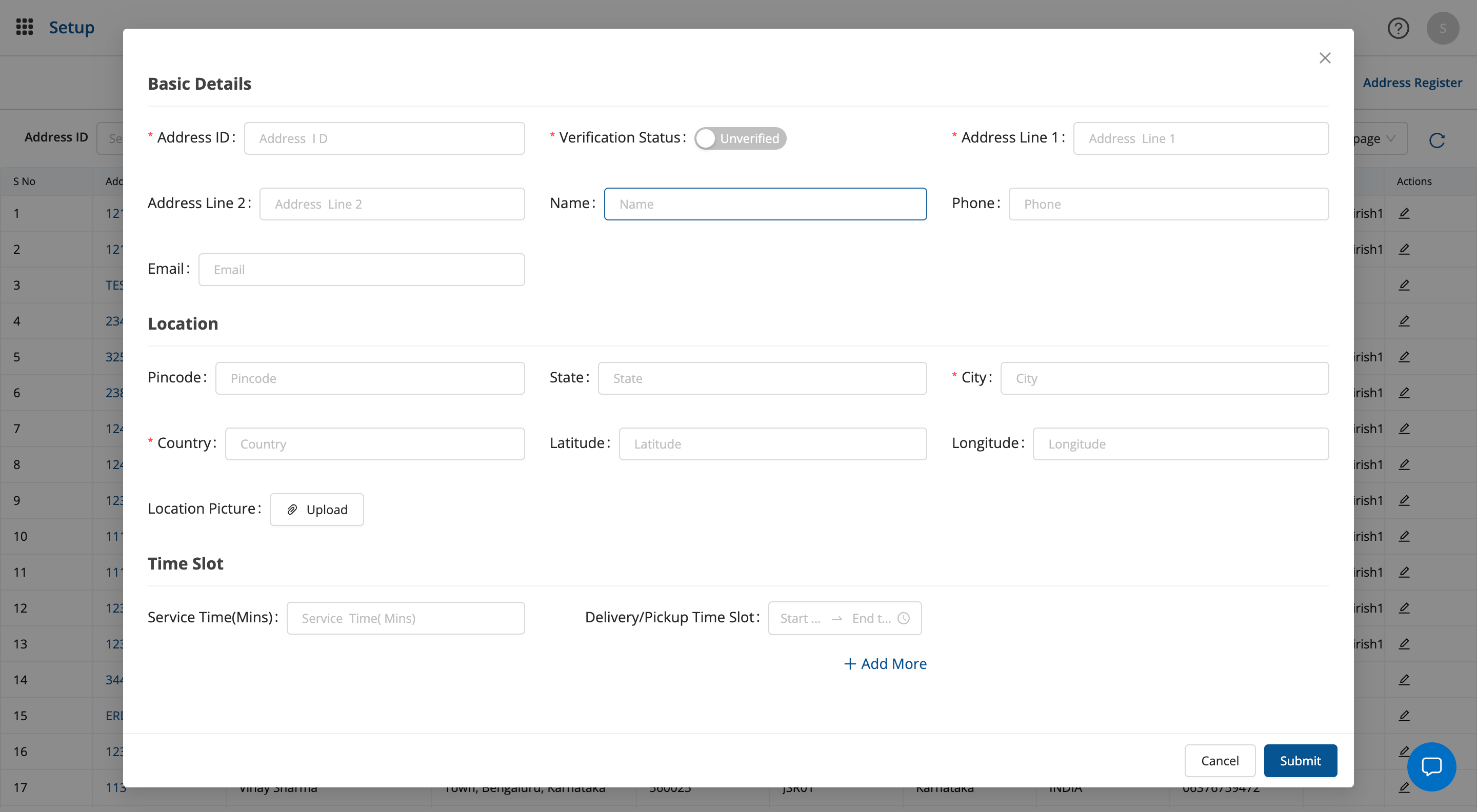
Task: Open the apps grid menu icon
Action: coord(24,27)
